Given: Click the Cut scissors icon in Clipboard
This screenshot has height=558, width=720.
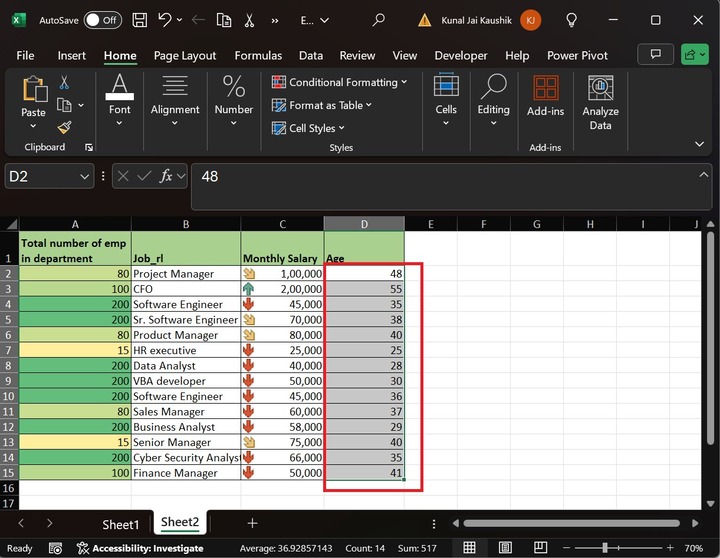Looking at the screenshot, I should (64, 83).
